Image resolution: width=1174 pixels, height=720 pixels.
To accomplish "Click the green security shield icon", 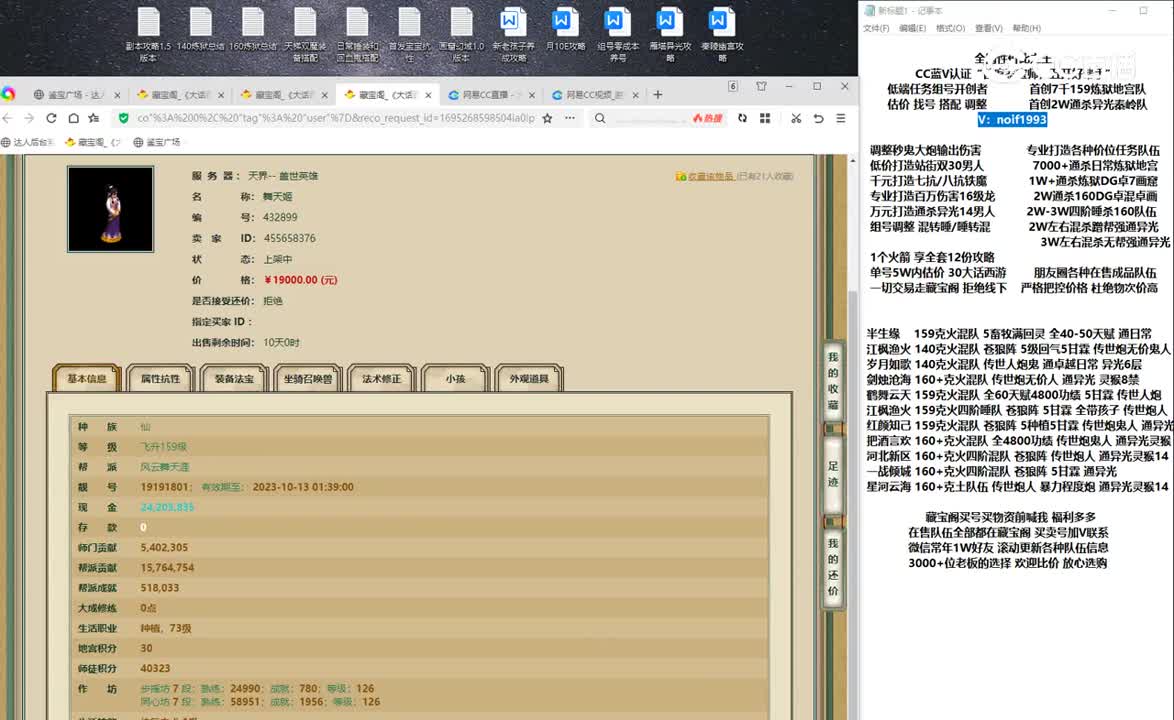I will pyautogui.click(x=124, y=118).
